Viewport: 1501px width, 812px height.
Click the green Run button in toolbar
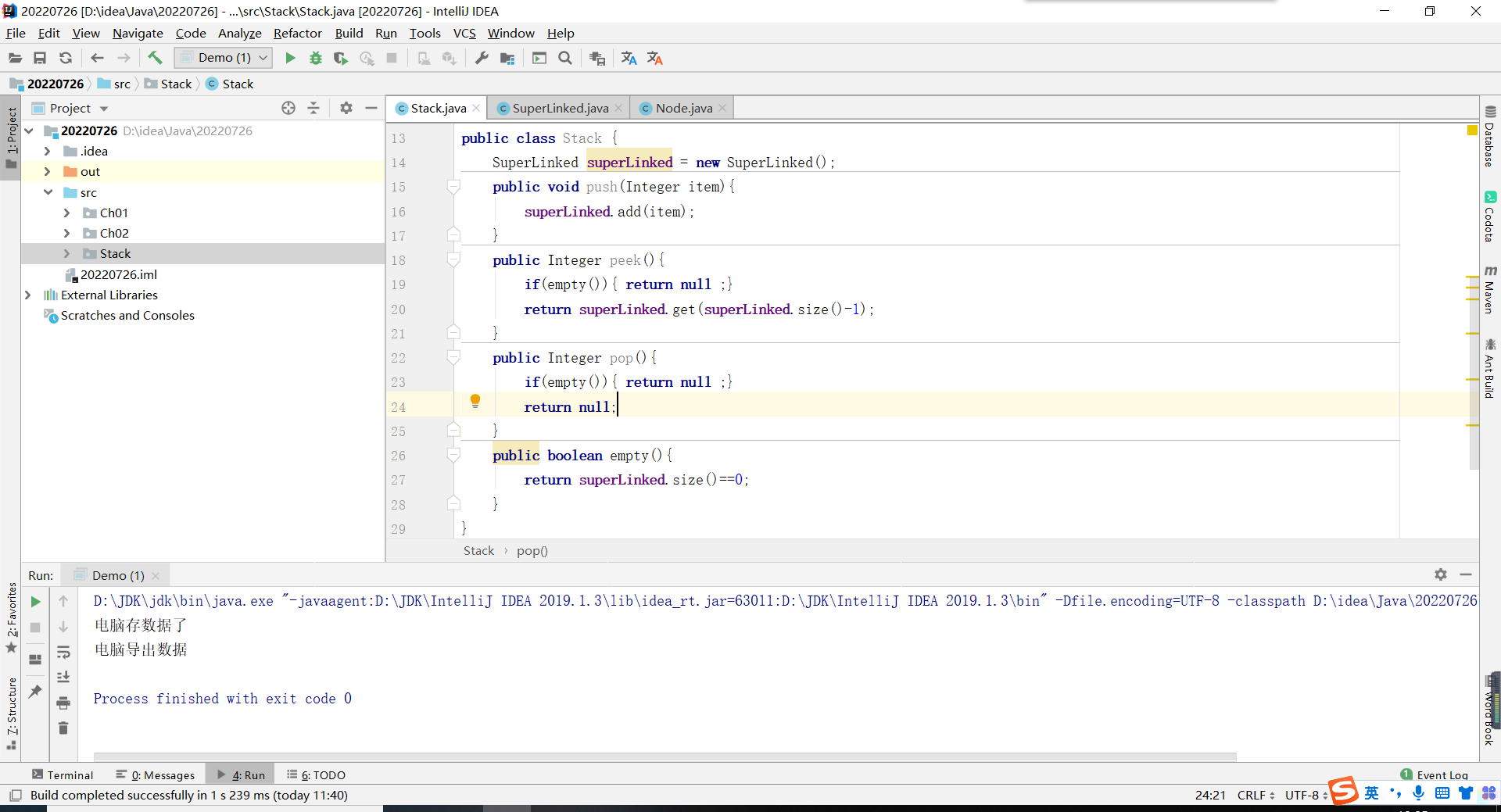point(290,58)
